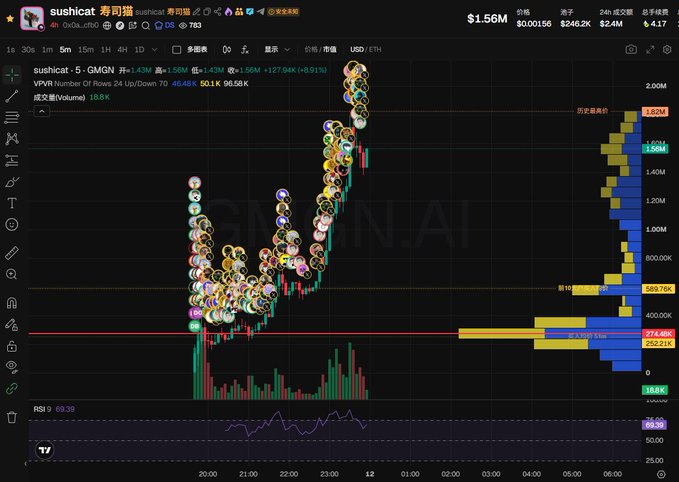
Task: Open the image add note icon
Action: 133,26
